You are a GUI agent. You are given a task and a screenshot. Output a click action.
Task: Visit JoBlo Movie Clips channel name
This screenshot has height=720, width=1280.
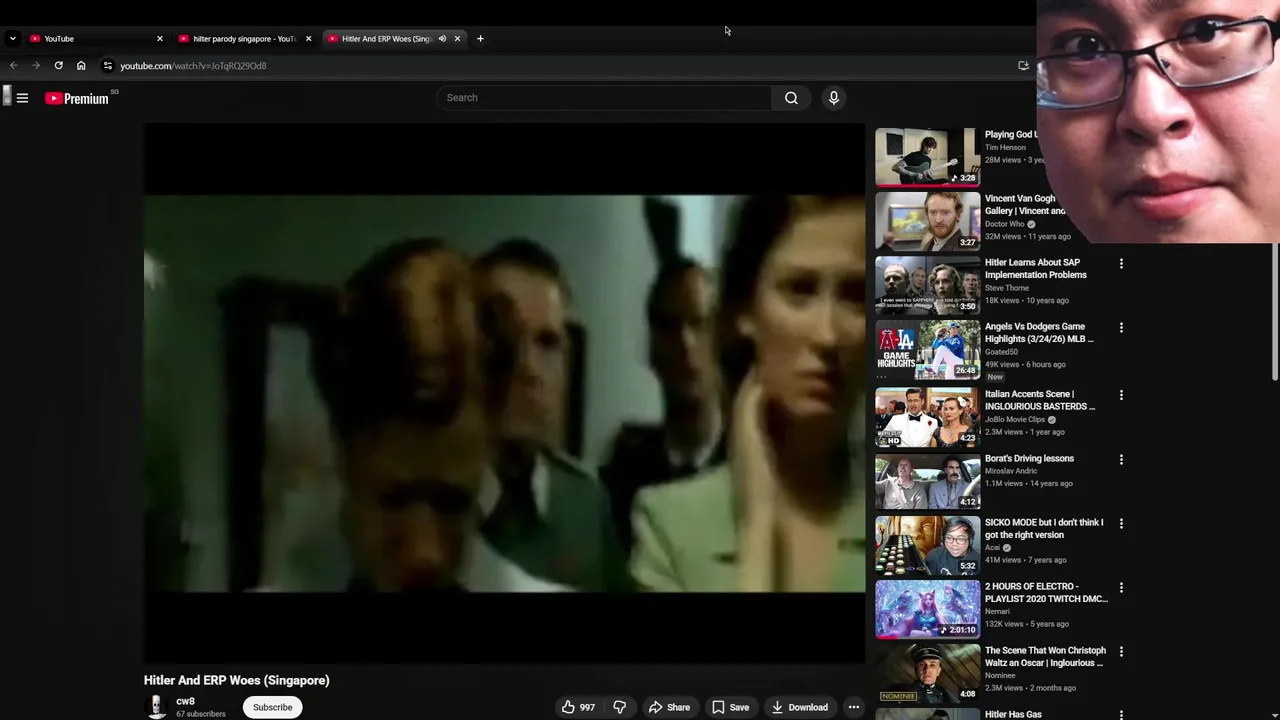(x=1014, y=420)
